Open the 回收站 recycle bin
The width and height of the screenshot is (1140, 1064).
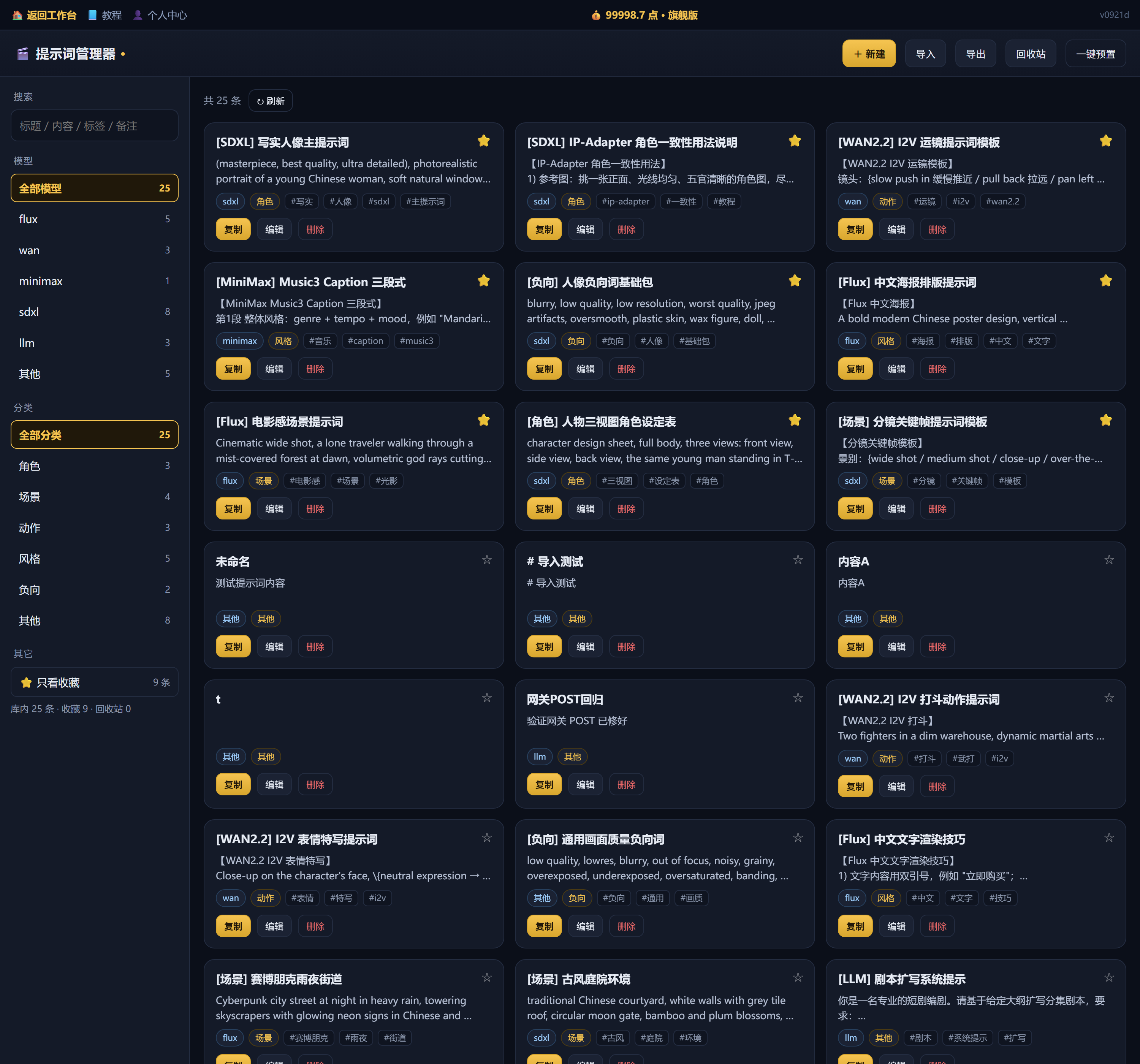click(1031, 54)
